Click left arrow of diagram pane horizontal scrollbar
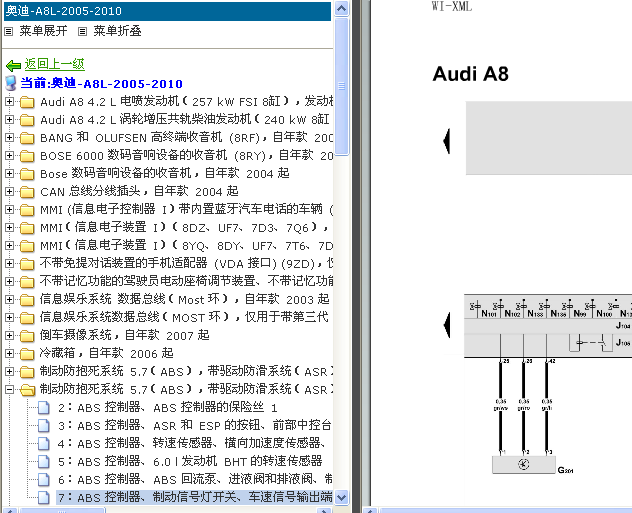Viewport: 632px width, 513px height. (370, 510)
